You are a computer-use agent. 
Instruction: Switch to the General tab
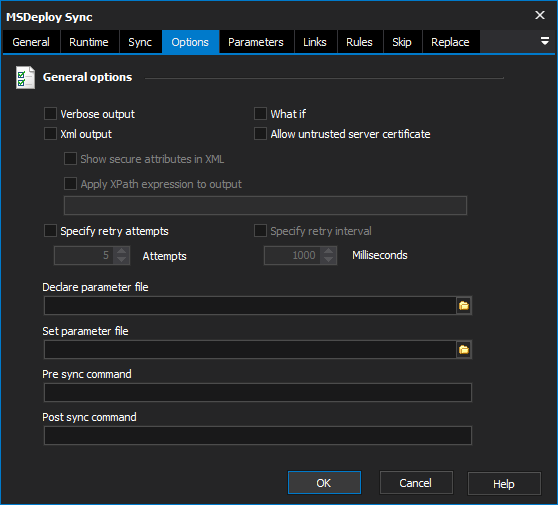click(31, 42)
